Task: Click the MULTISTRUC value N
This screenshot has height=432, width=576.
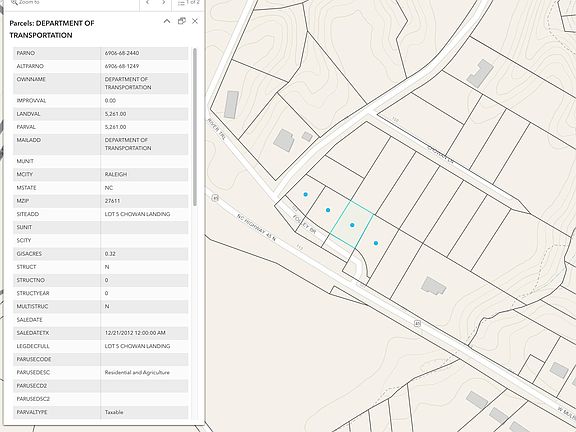Action: 107,306
